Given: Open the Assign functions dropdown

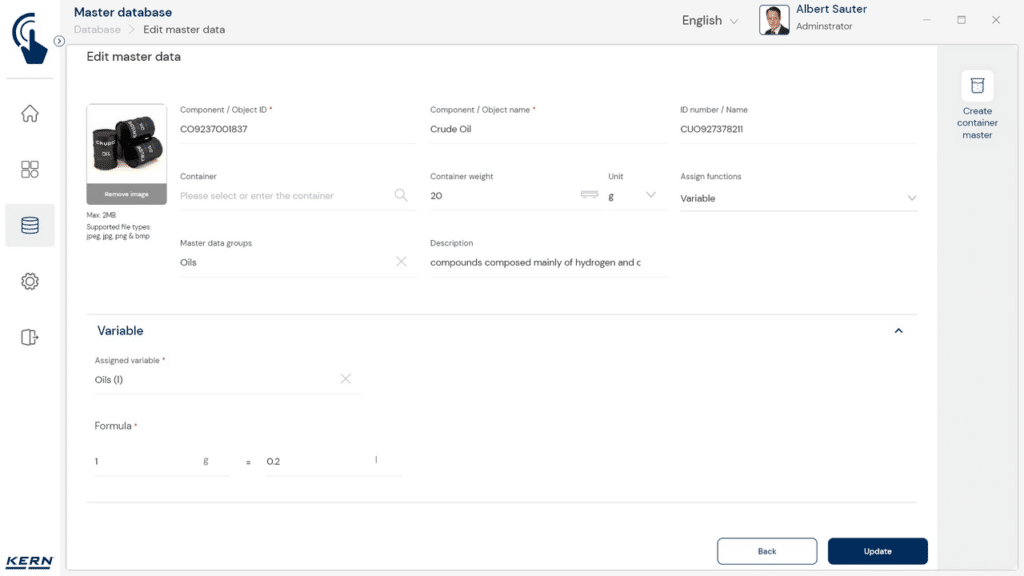Looking at the screenshot, I should (x=798, y=198).
